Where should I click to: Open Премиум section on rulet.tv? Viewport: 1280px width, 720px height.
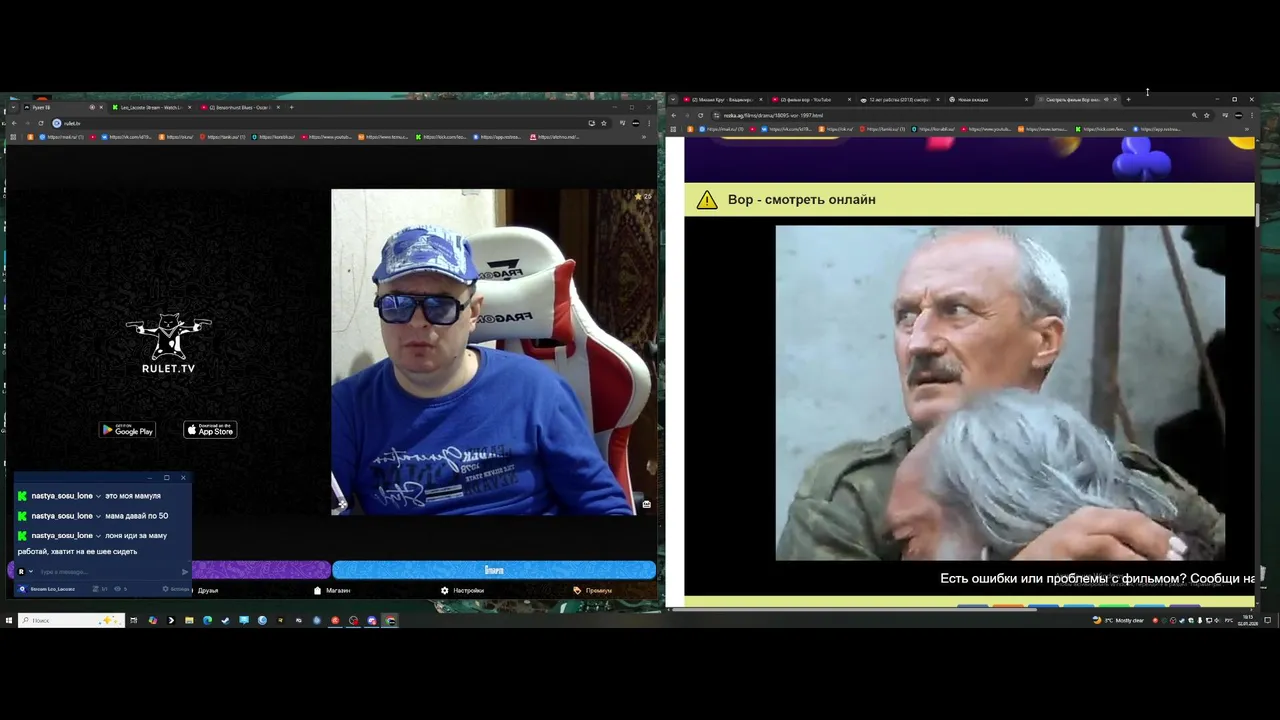tap(593, 590)
